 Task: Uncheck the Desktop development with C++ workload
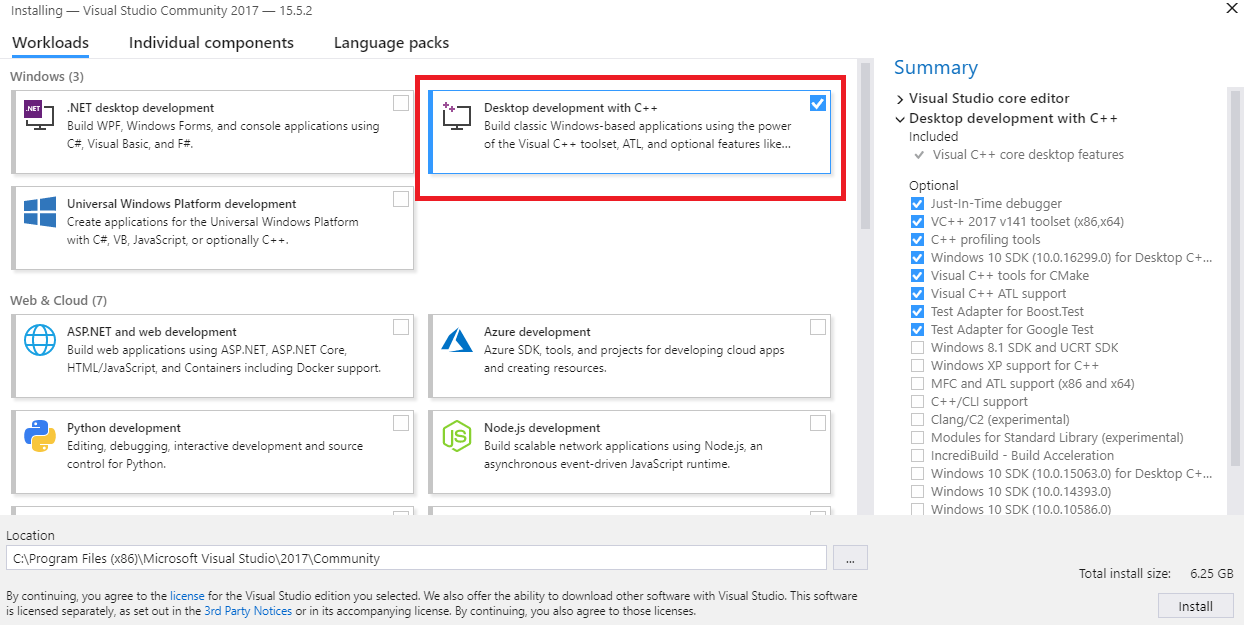pyautogui.click(x=818, y=103)
